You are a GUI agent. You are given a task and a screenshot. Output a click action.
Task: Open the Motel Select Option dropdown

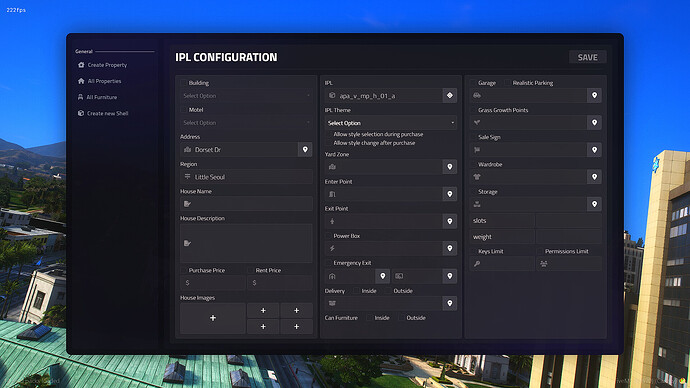[246, 123]
